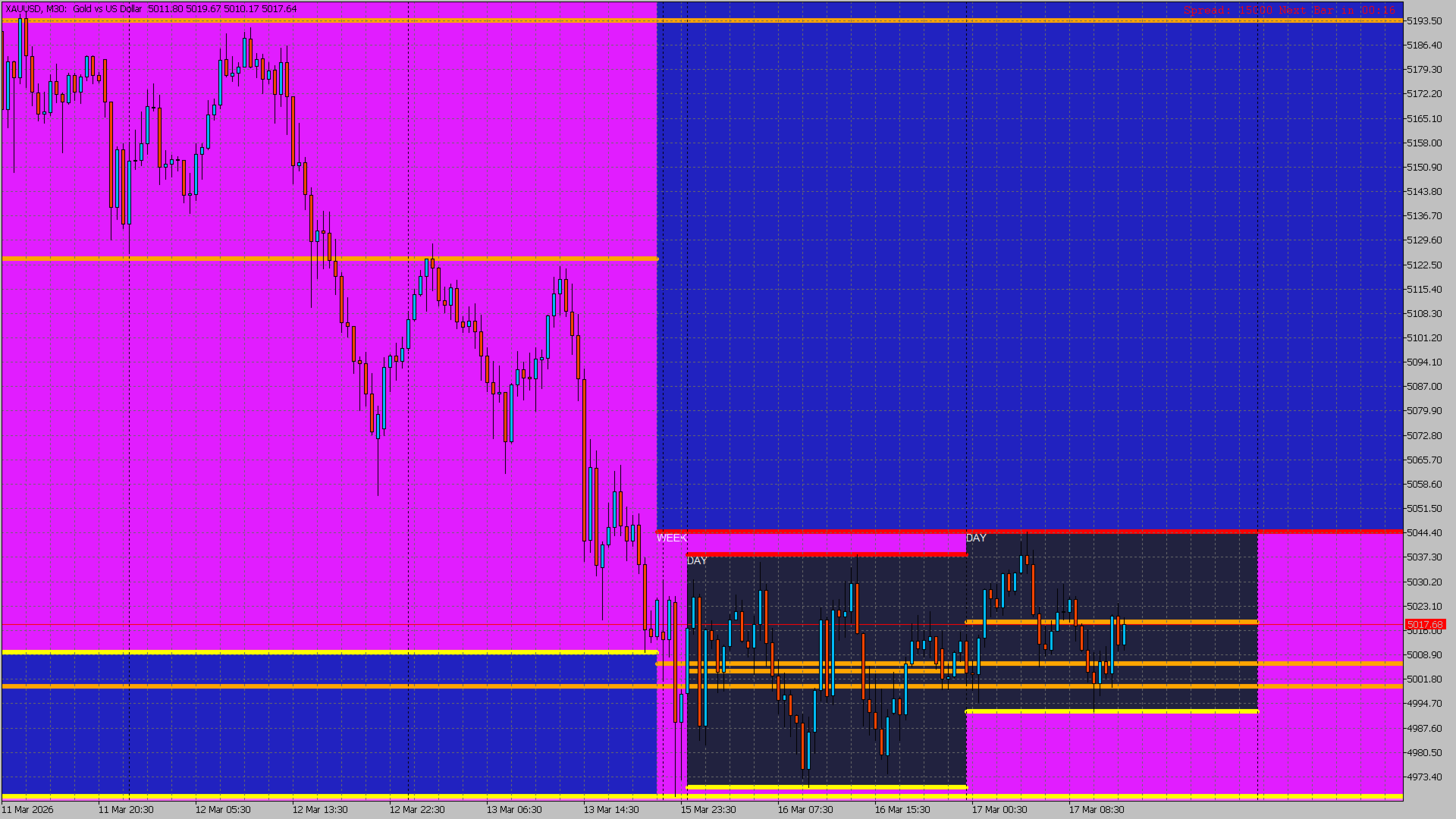The image size is (1456, 819).
Task: Click the 5122.50 price scale label
Action: point(1423,265)
